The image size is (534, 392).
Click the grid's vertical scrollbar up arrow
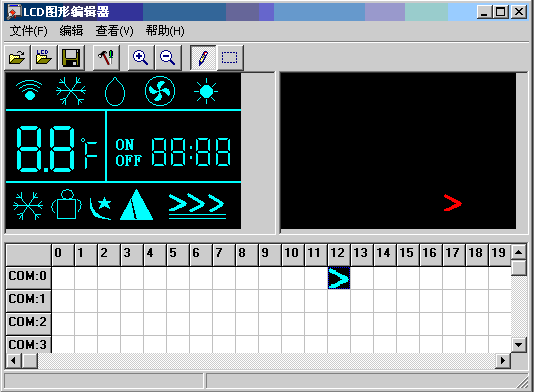519,252
